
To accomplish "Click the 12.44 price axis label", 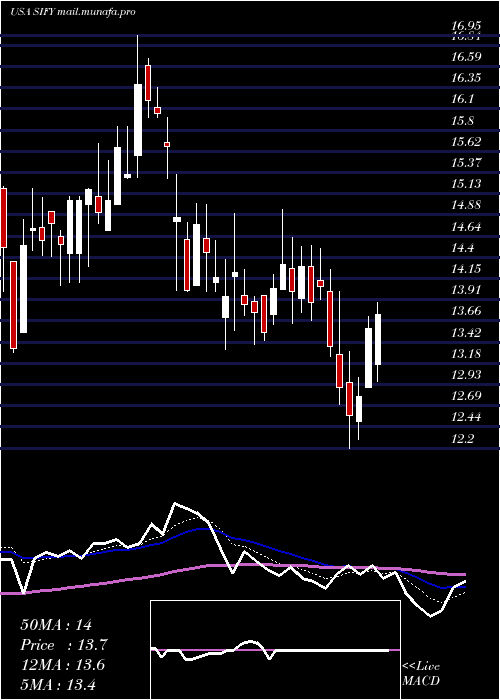I will tap(466, 417).
